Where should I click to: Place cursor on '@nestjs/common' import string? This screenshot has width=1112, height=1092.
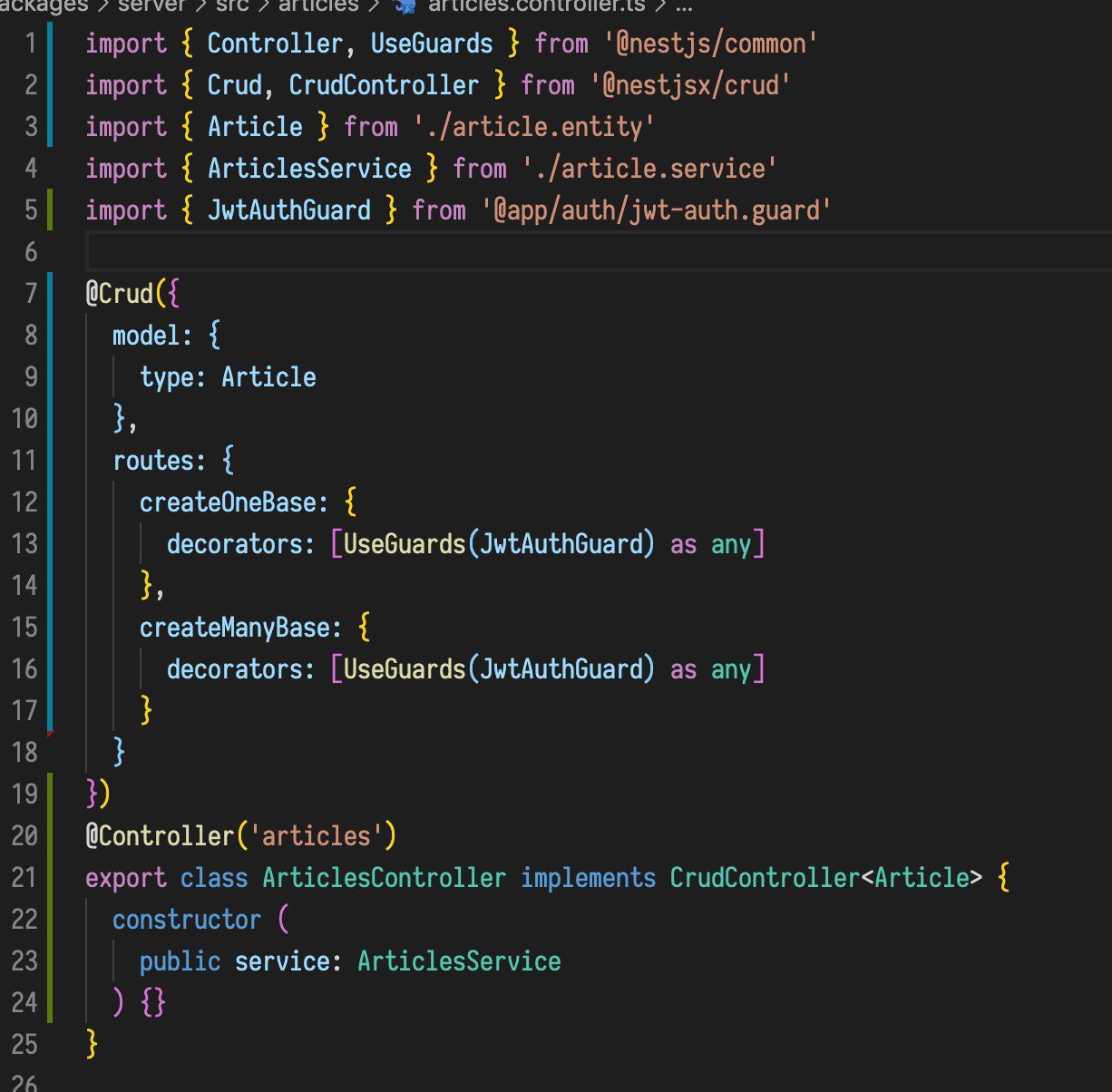point(710,44)
